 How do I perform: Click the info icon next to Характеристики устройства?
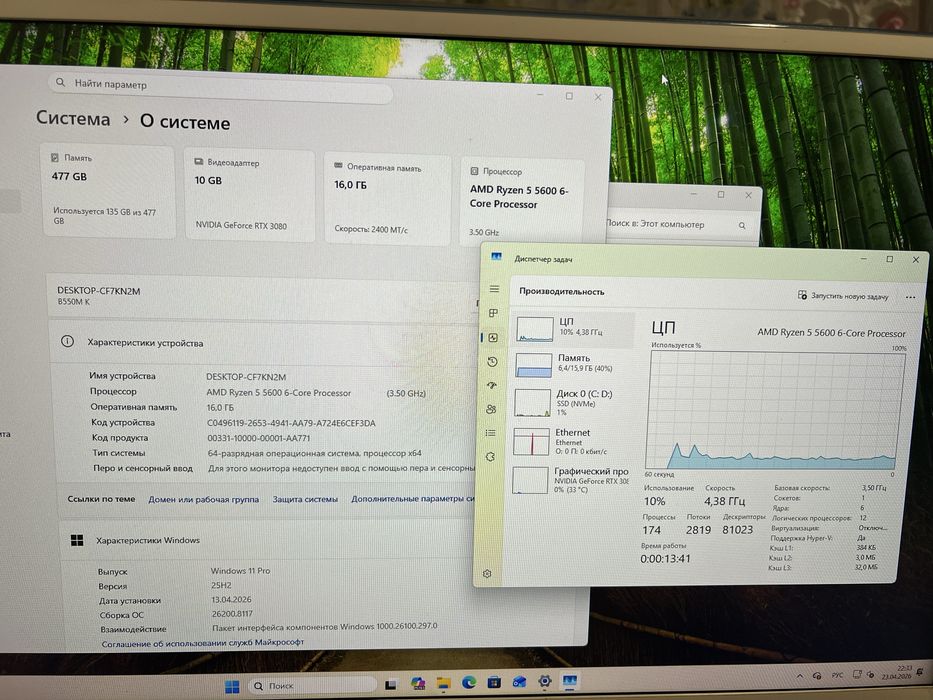(67, 342)
